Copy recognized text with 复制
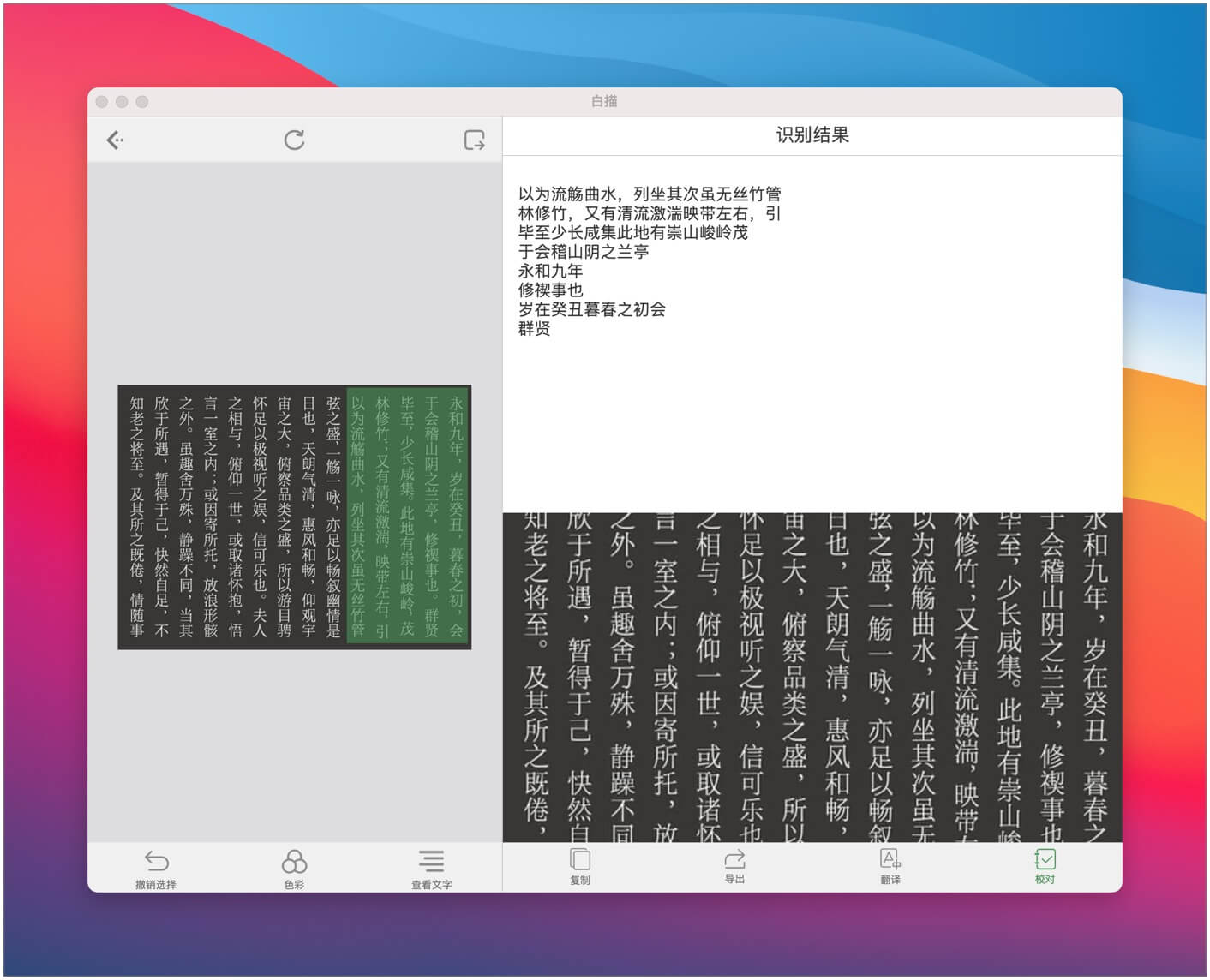The height and width of the screenshot is (980, 1210). click(580, 866)
